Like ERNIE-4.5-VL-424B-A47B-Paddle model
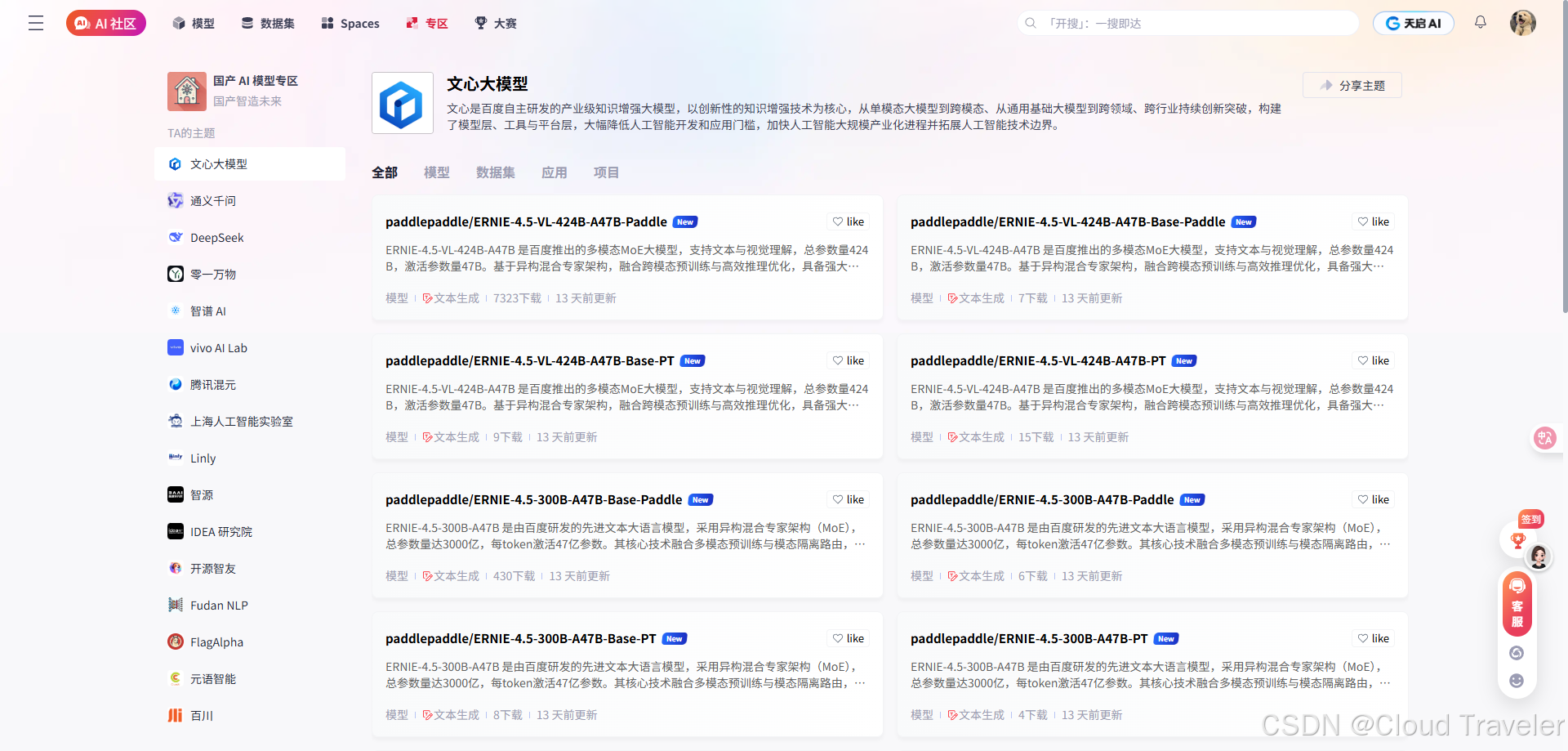This screenshot has width=1568, height=751. [849, 221]
